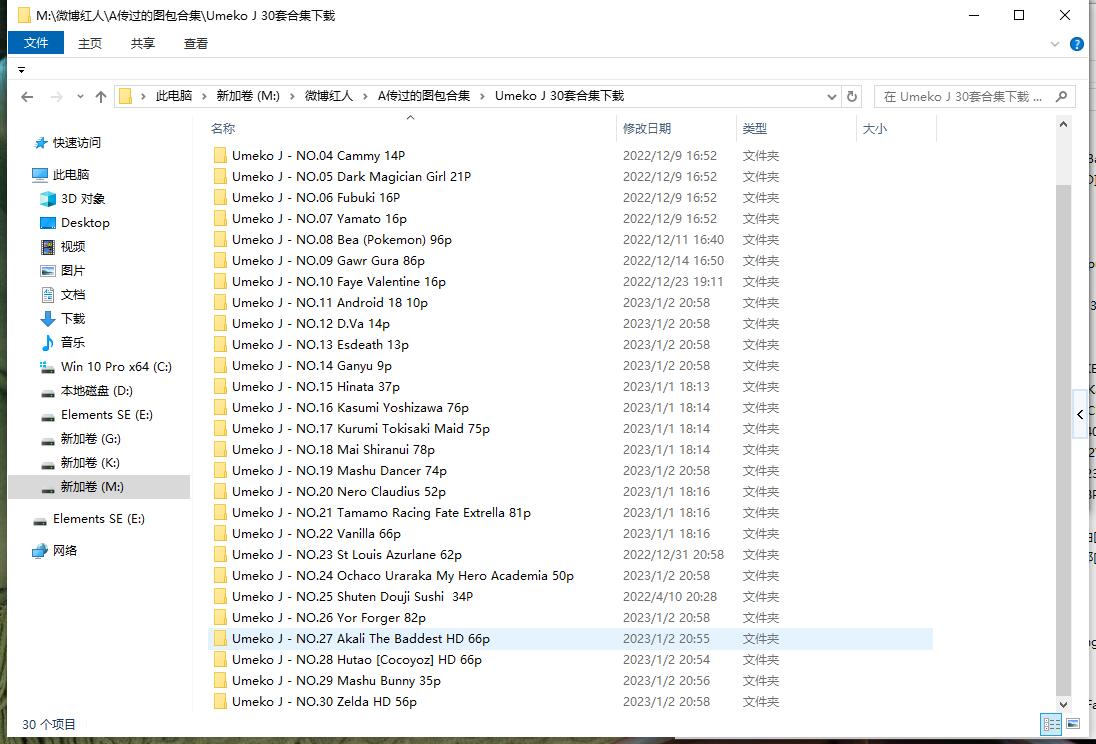Switch to the 查看 ribbon tab
The height and width of the screenshot is (744, 1096).
196,43
